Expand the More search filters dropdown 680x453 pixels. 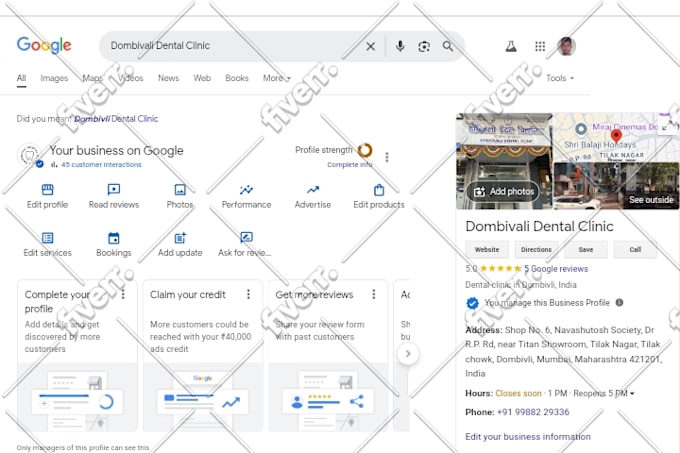(277, 78)
